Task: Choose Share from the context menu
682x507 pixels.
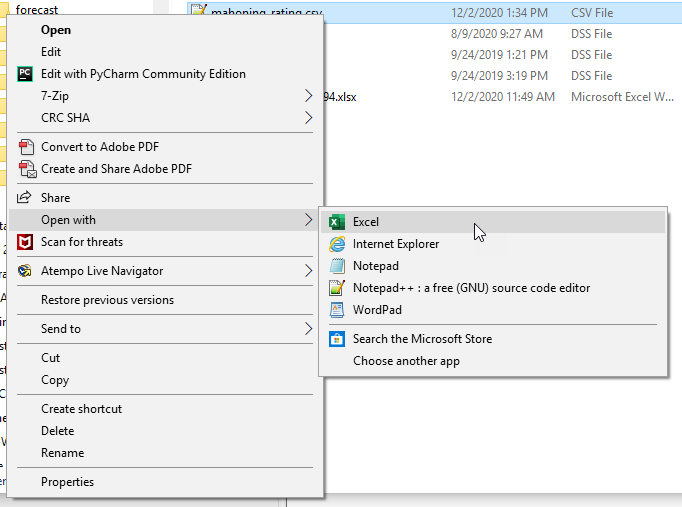Action: click(x=165, y=198)
